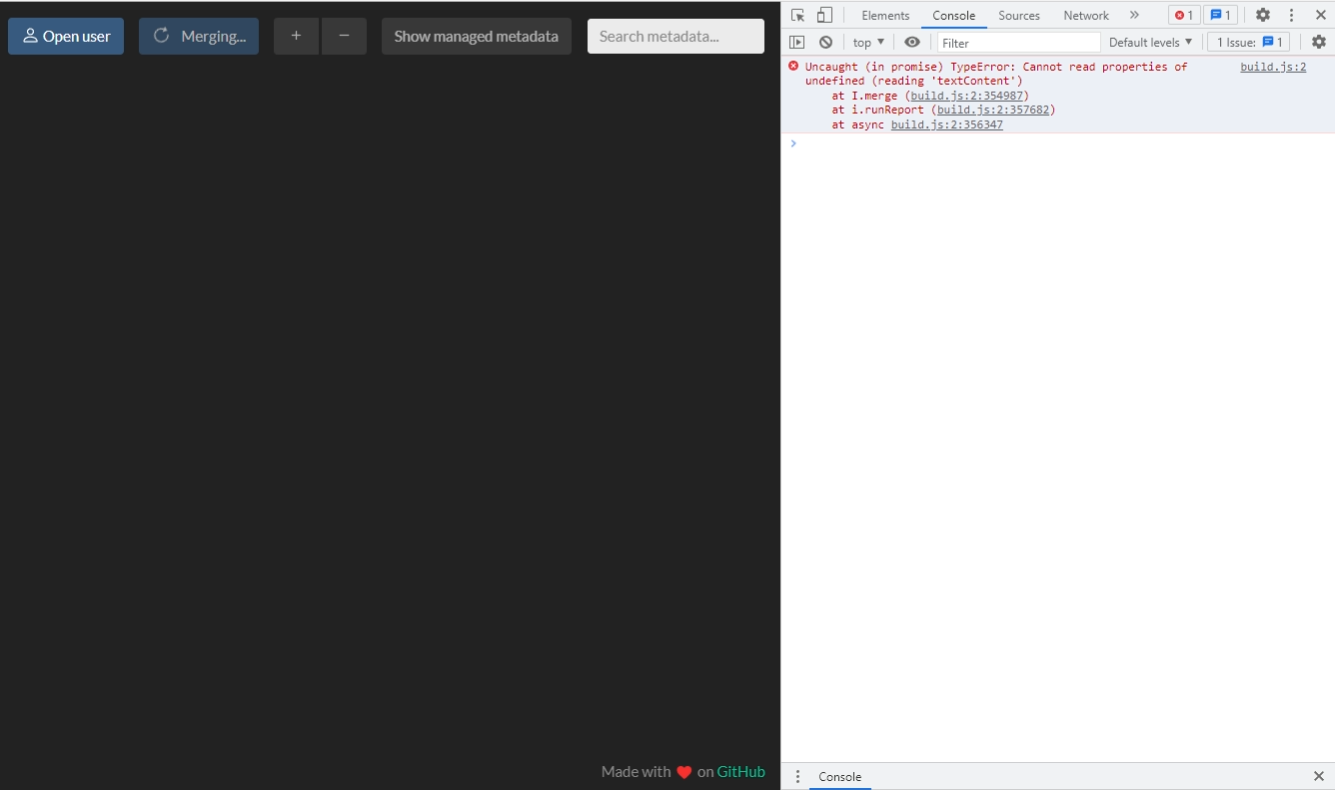Open the top frame context dropdown
1335x790 pixels.
[866, 41]
